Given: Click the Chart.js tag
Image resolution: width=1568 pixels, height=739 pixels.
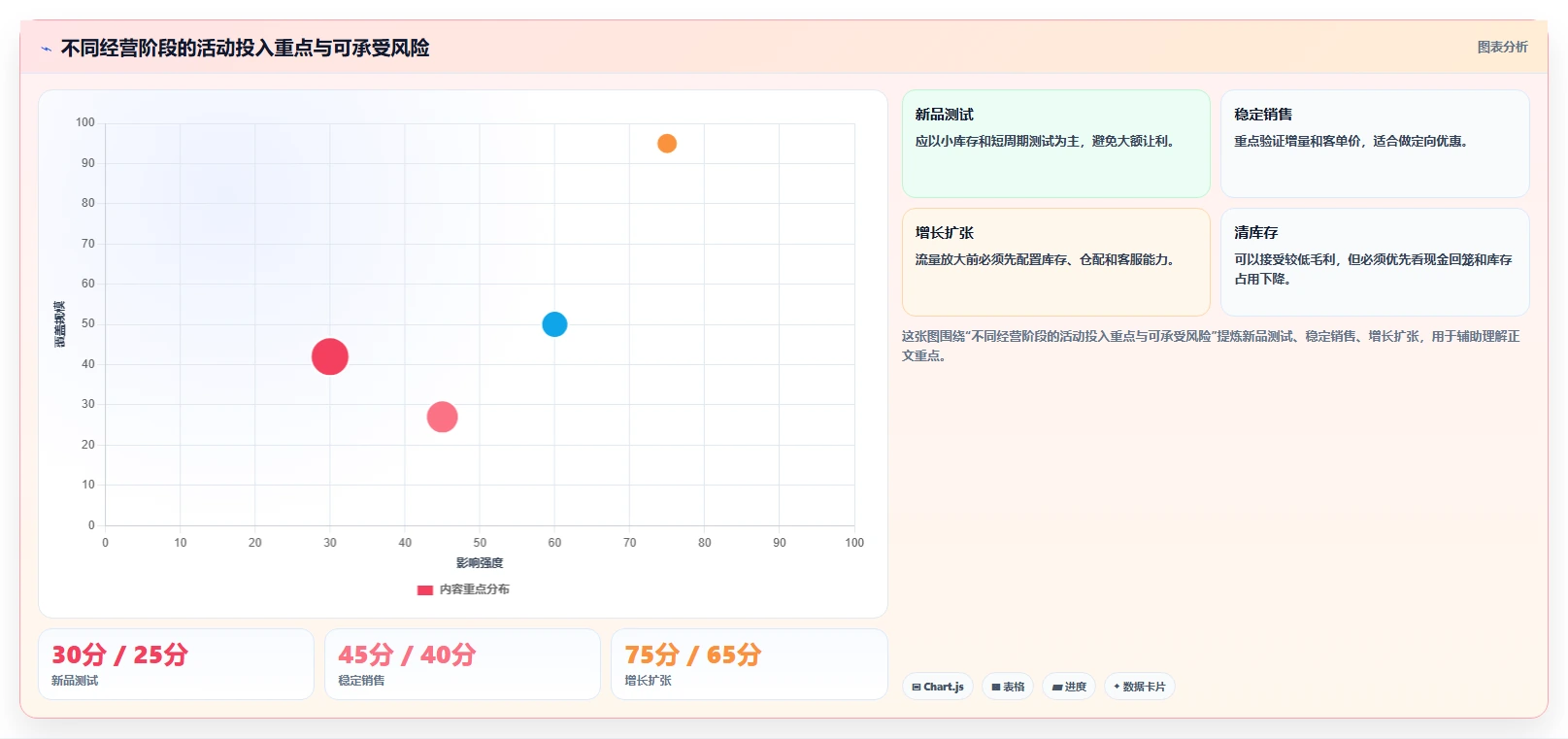Looking at the screenshot, I should 938,687.
